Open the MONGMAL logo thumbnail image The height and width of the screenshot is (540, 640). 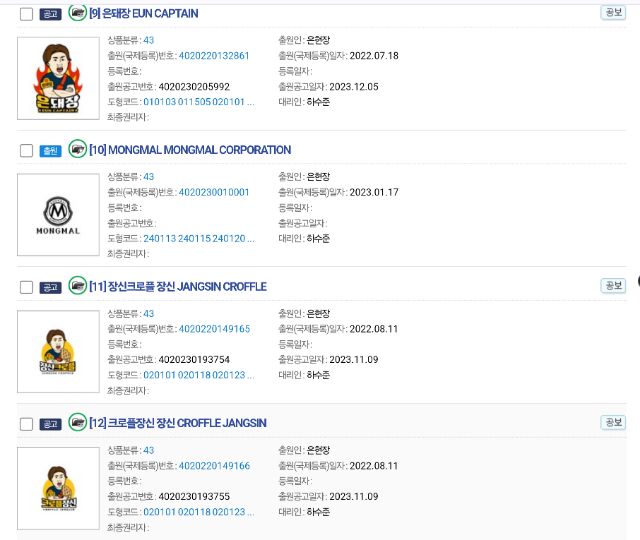click(58, 215)
